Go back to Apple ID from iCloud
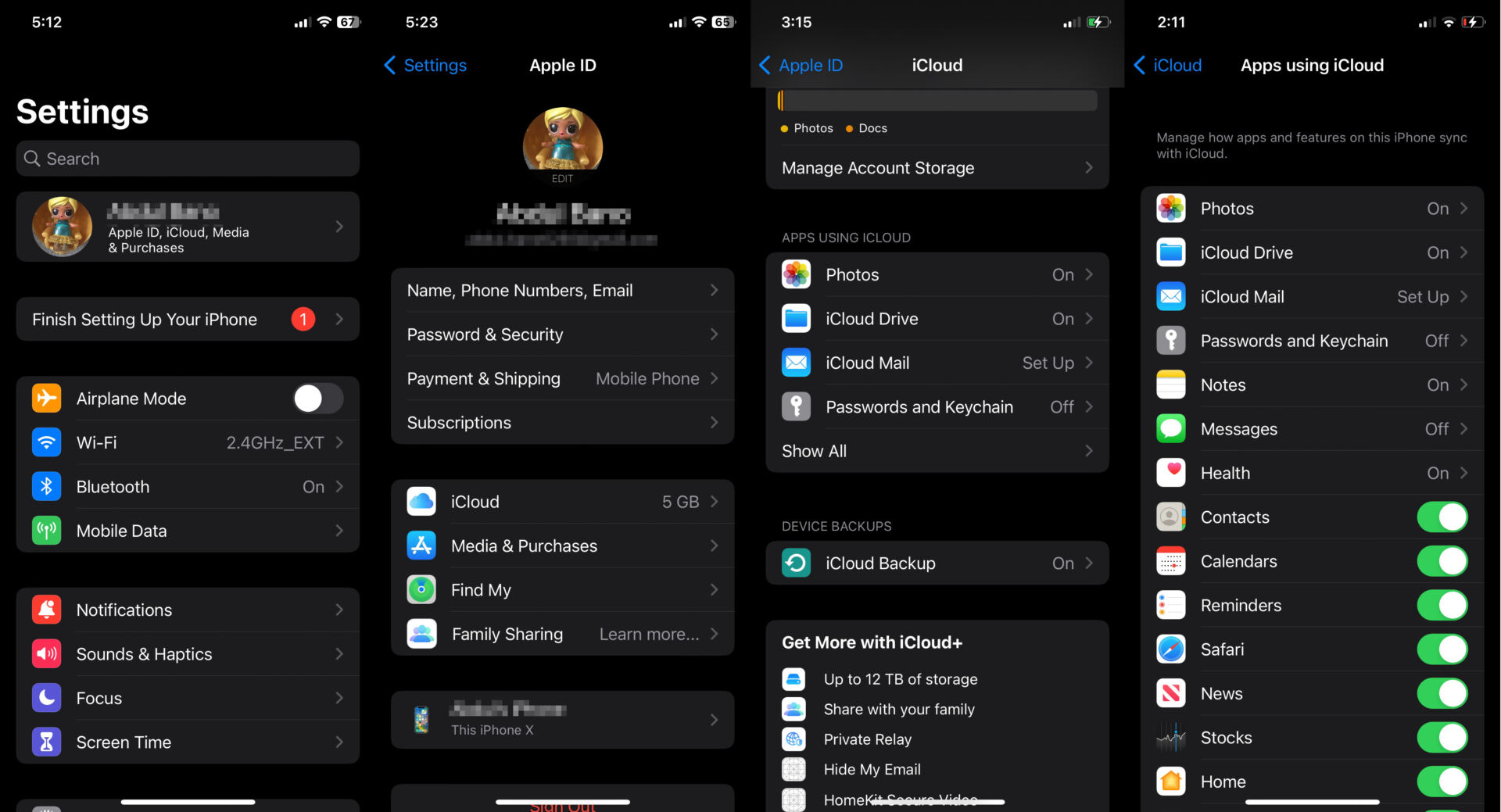The image size is (1501, 812). [801, 65]
